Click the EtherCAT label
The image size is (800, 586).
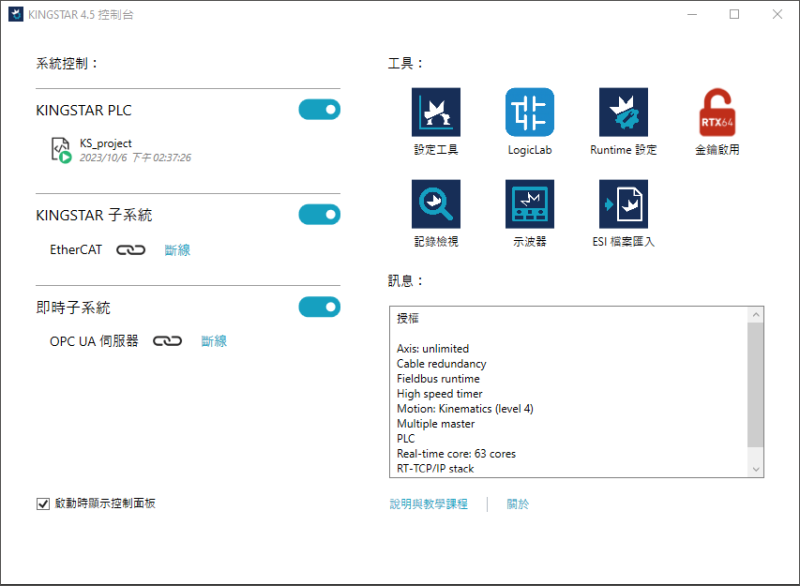[76, 249]
